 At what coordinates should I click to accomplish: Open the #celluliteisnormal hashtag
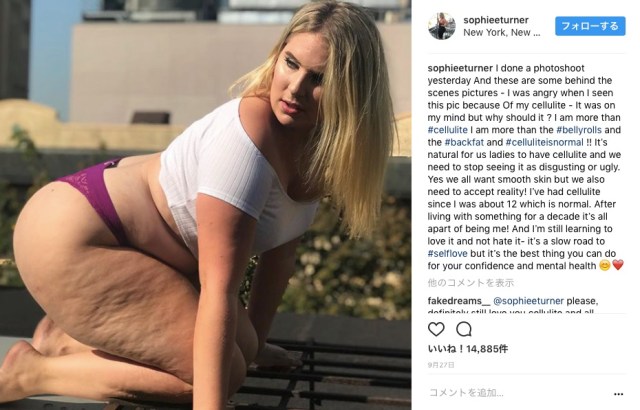point(544,142)
